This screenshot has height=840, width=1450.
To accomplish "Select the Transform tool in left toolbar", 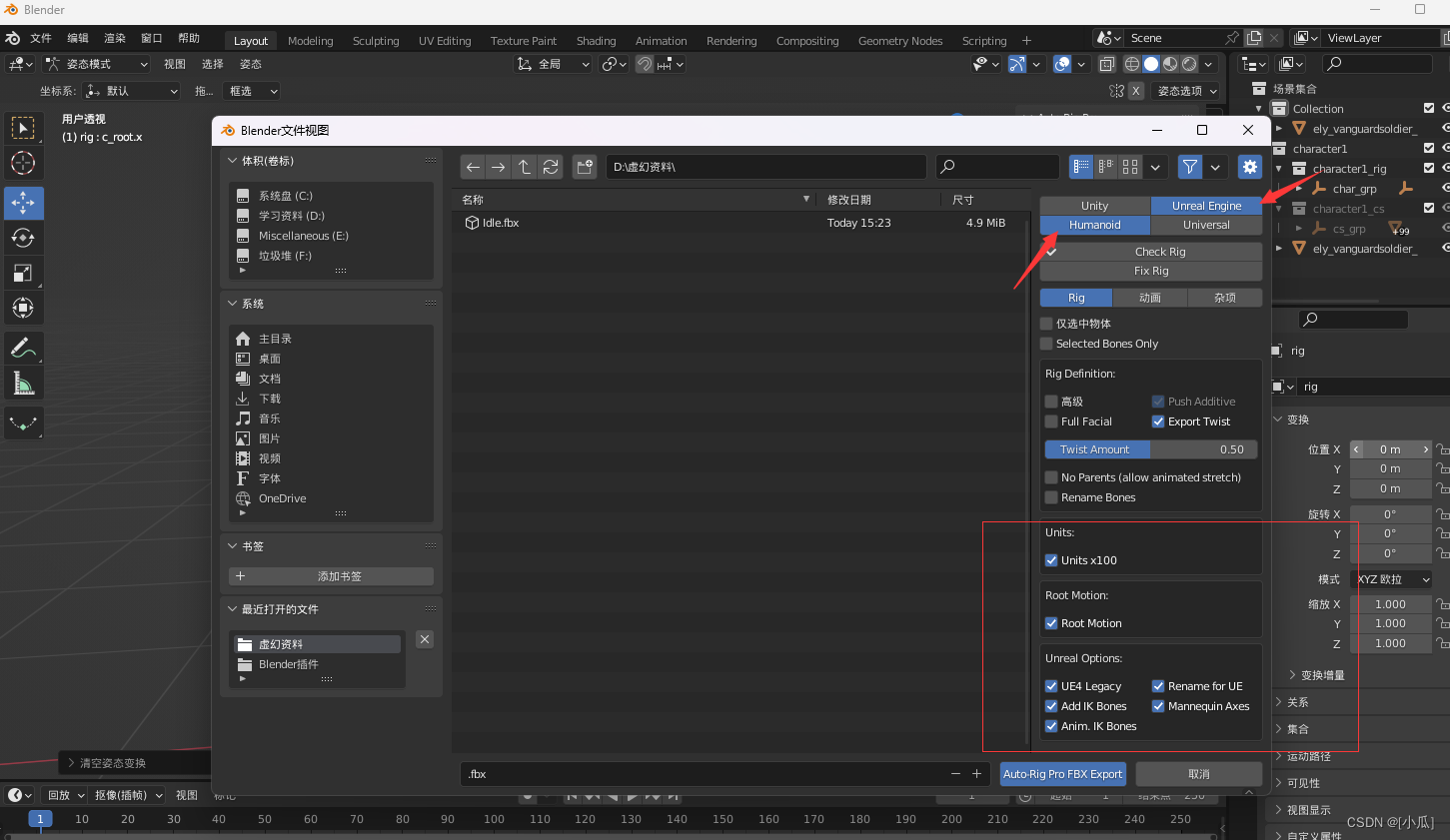I will 23,308.
